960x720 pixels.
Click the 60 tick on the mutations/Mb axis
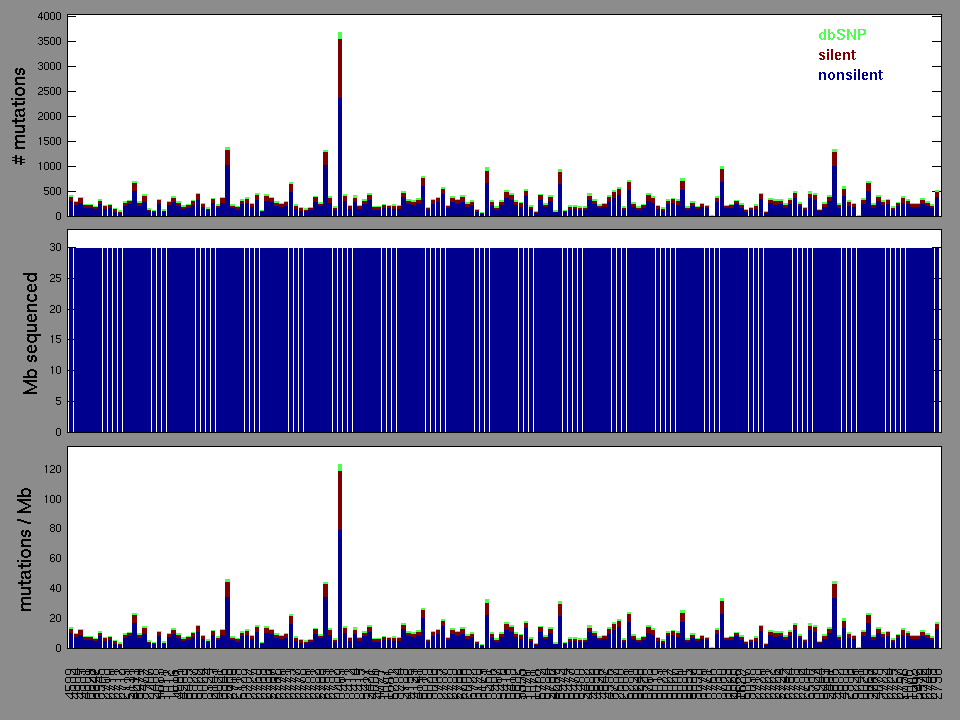coord(56,559)
